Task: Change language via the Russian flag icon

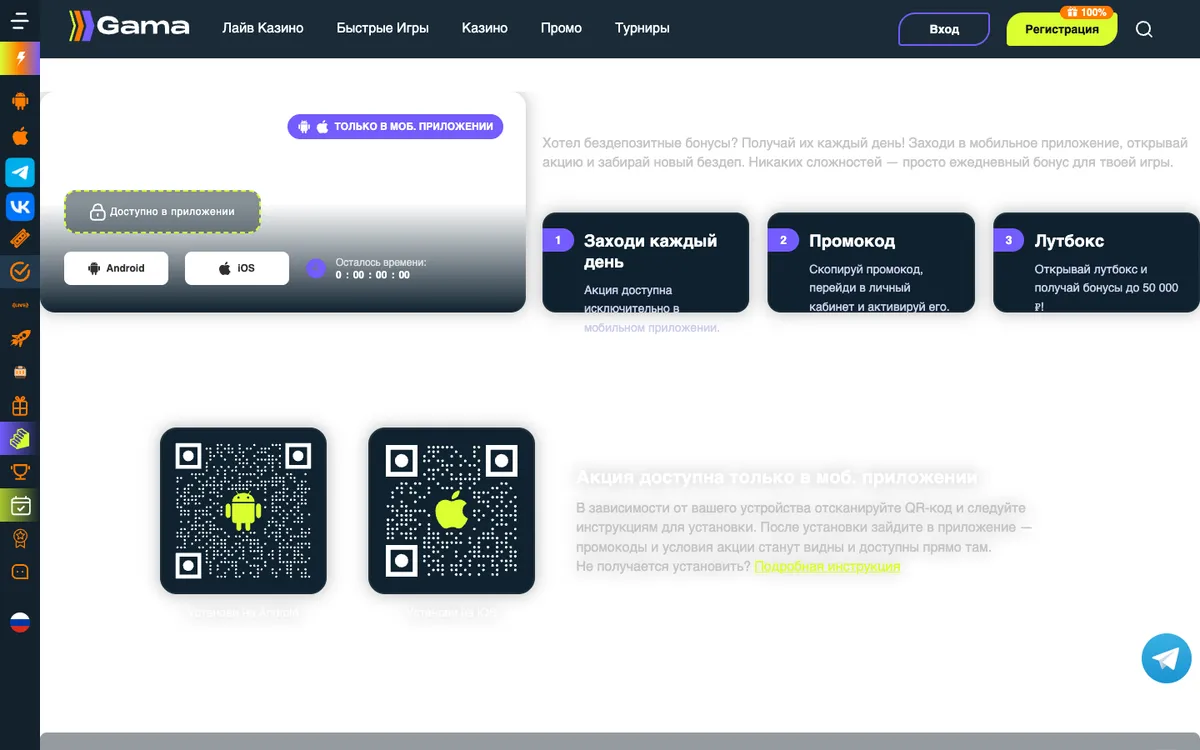Action: click(x=20, y=622)
